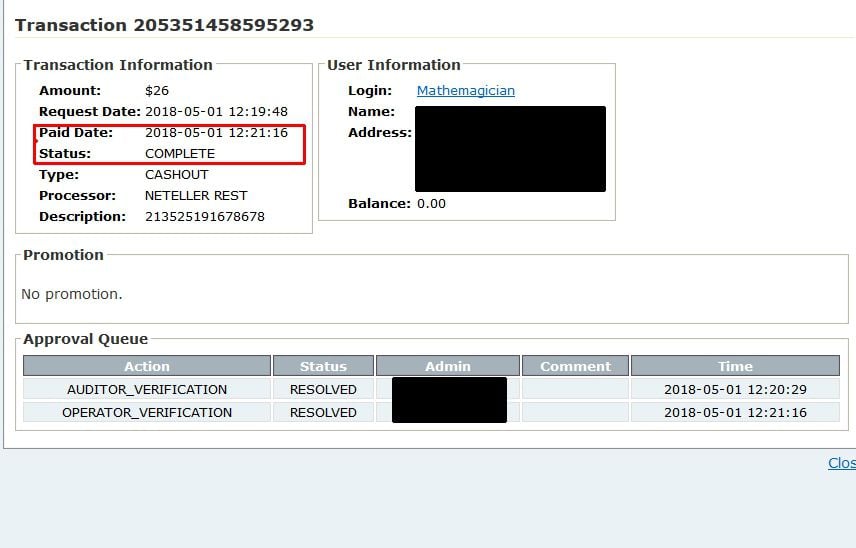
Task: Select the Comment column header
Action: point(575,366)
